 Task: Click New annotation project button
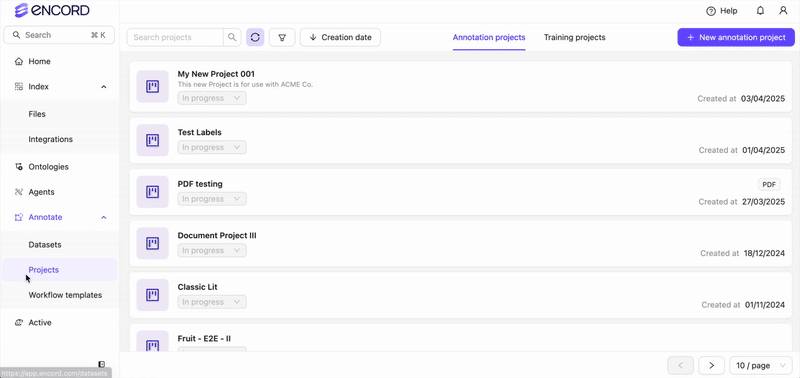tap(736, 37)
